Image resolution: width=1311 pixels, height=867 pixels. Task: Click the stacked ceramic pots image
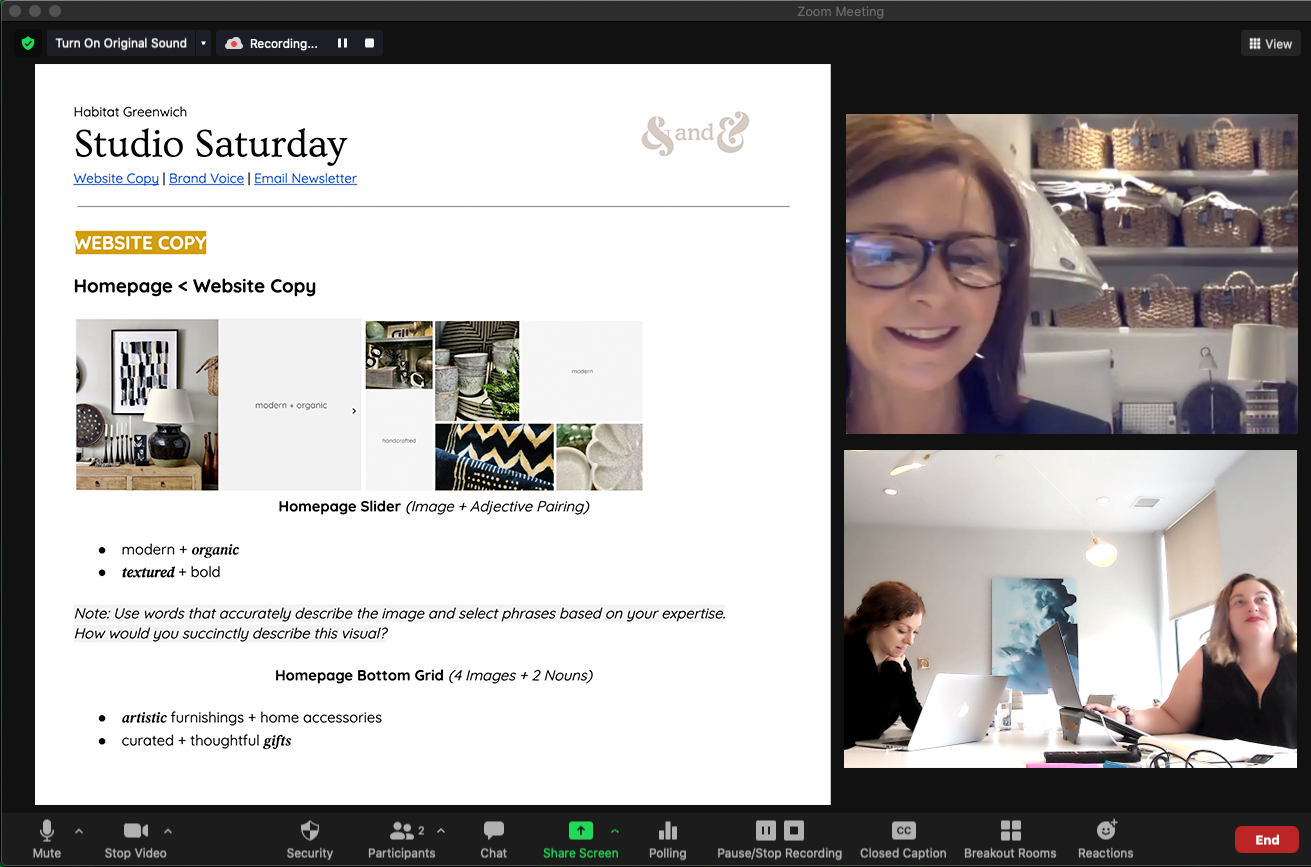click(477, 370)
